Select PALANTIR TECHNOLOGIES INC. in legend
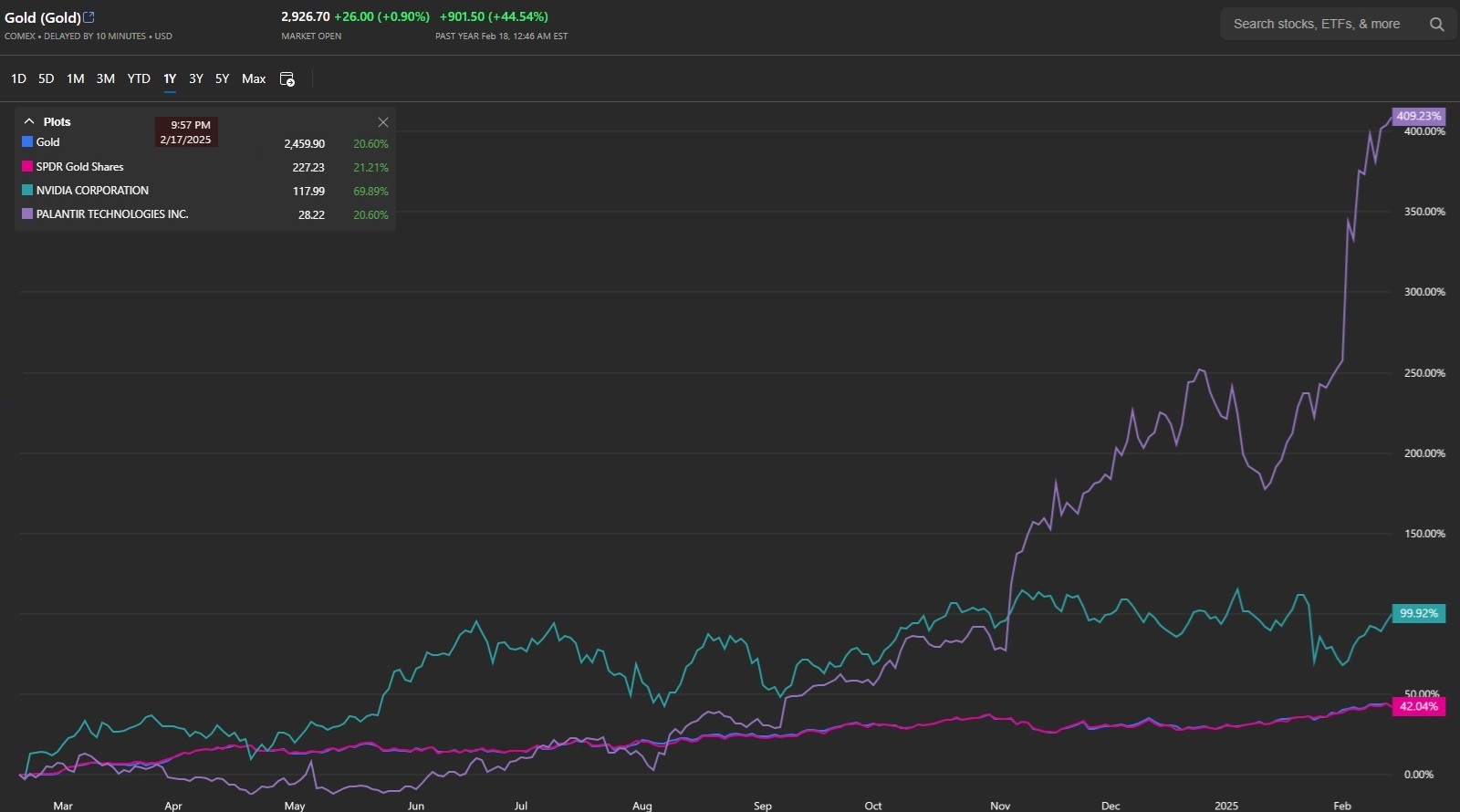The image size is (1460, 812). click(x=111, y=214)
